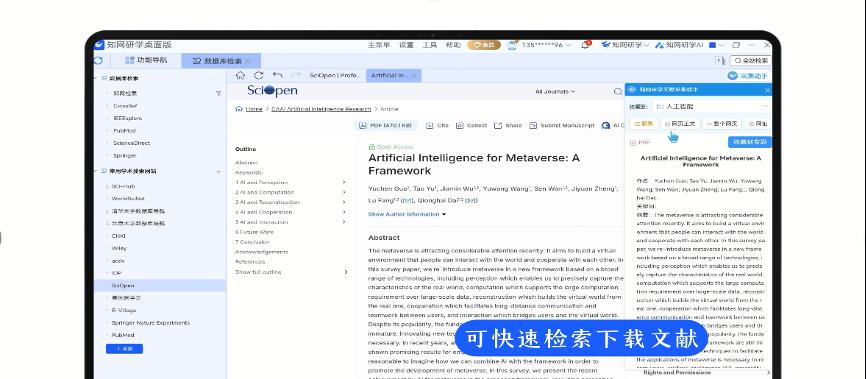Close the 数据库检索 tab
This screenshot has width=866, height=379.
(248, 61)
